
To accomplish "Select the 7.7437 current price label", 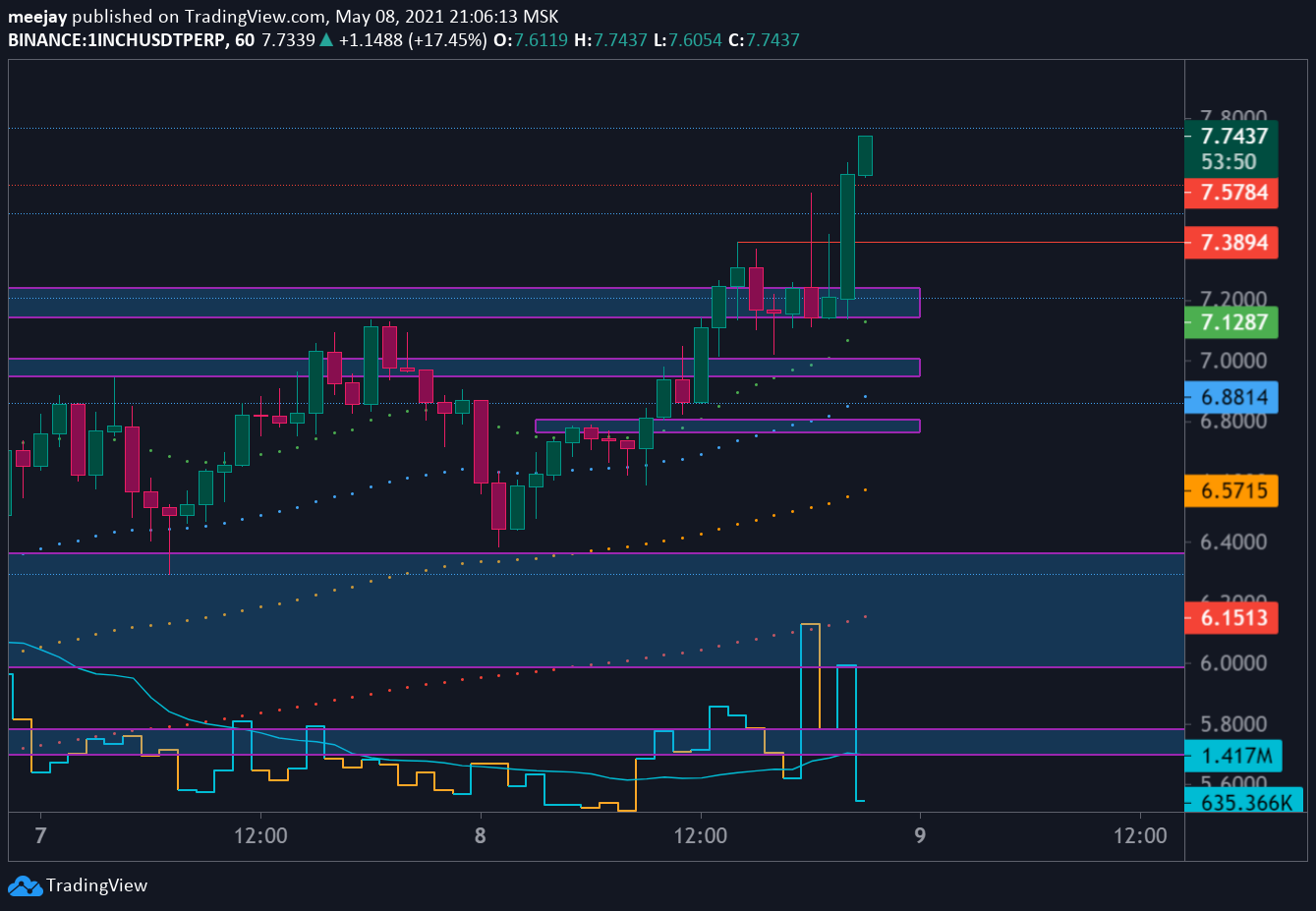I will click(x=1234, y=137).
